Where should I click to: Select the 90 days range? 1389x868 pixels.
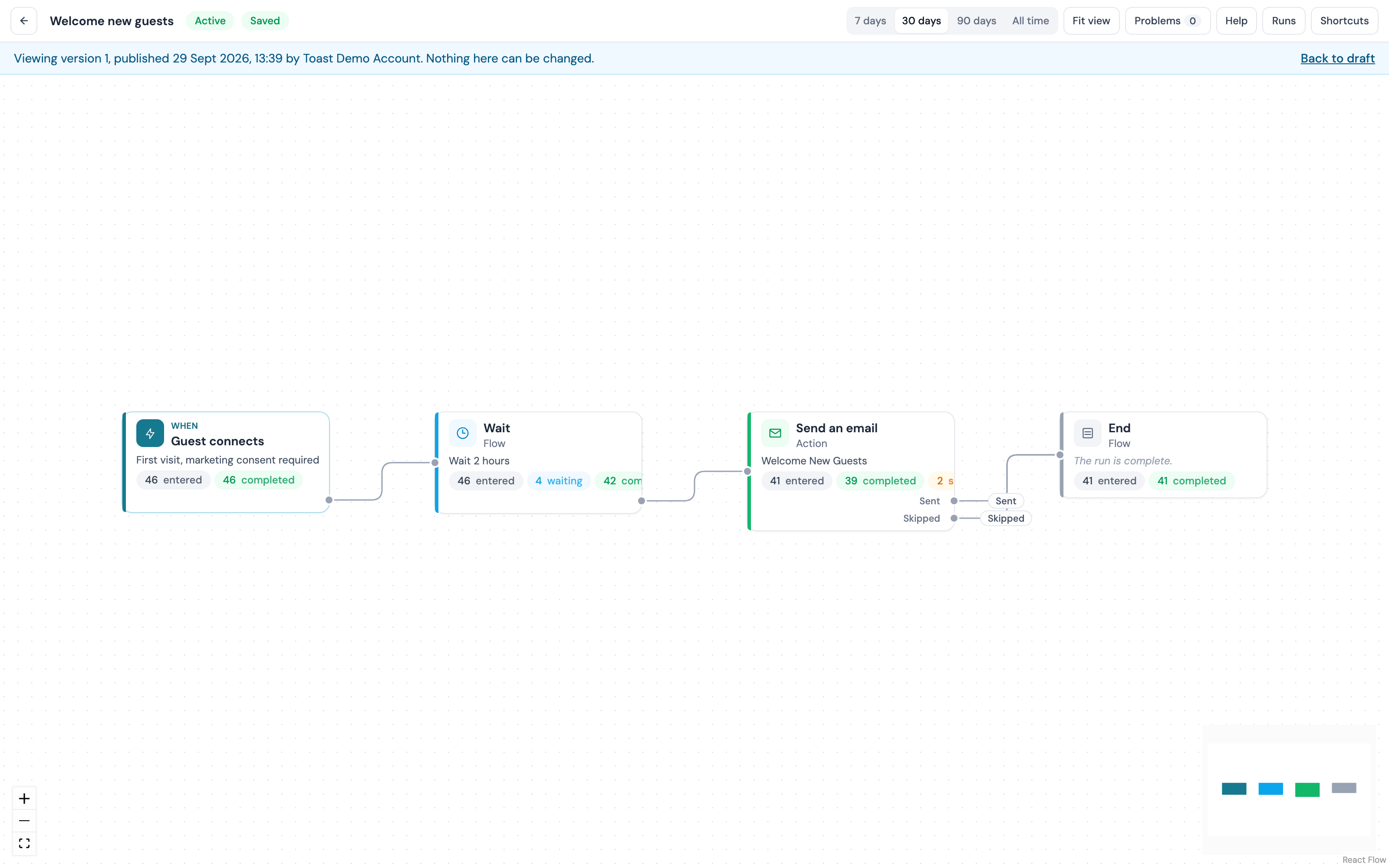976,21
